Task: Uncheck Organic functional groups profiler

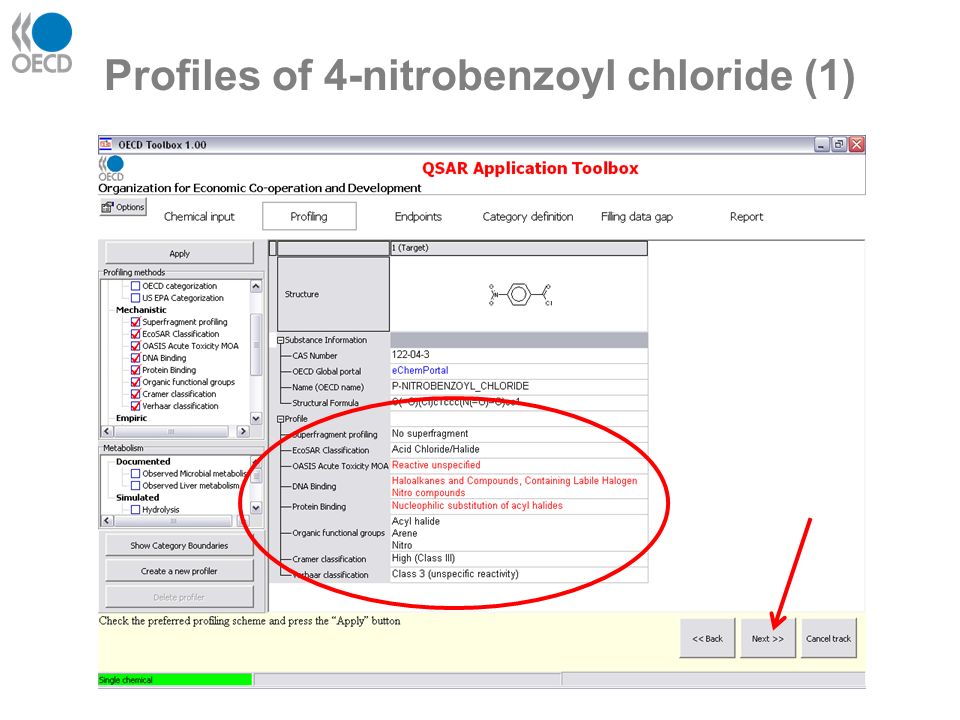Action: (135, 382)
